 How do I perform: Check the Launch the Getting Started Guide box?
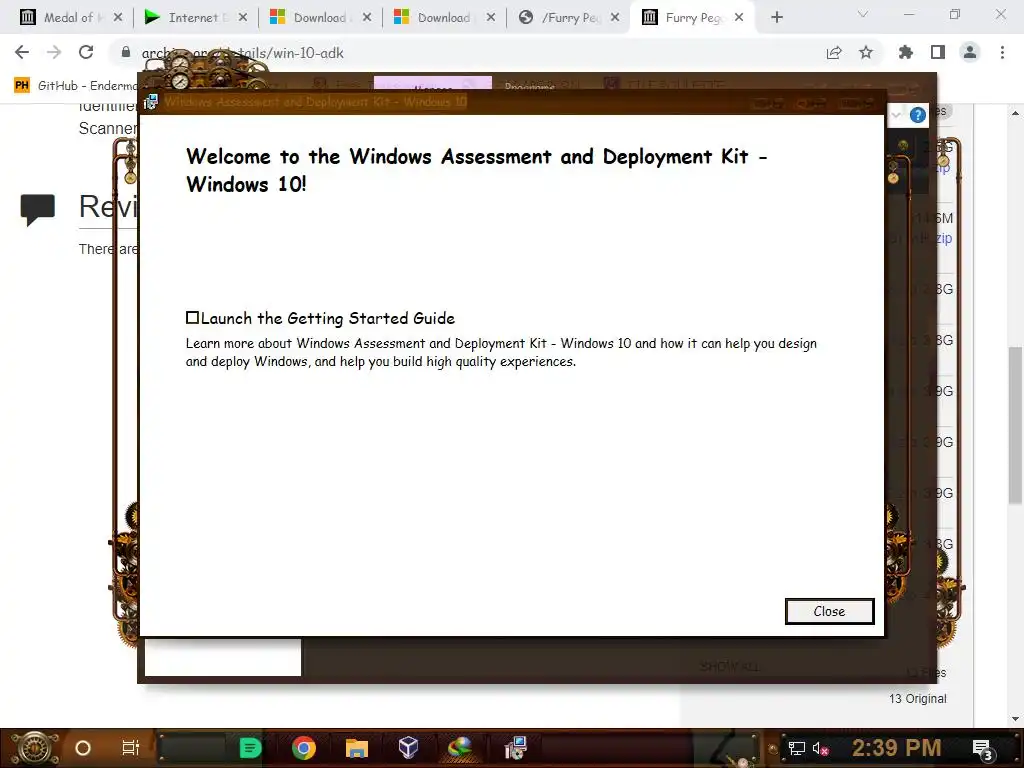point(192,318)
